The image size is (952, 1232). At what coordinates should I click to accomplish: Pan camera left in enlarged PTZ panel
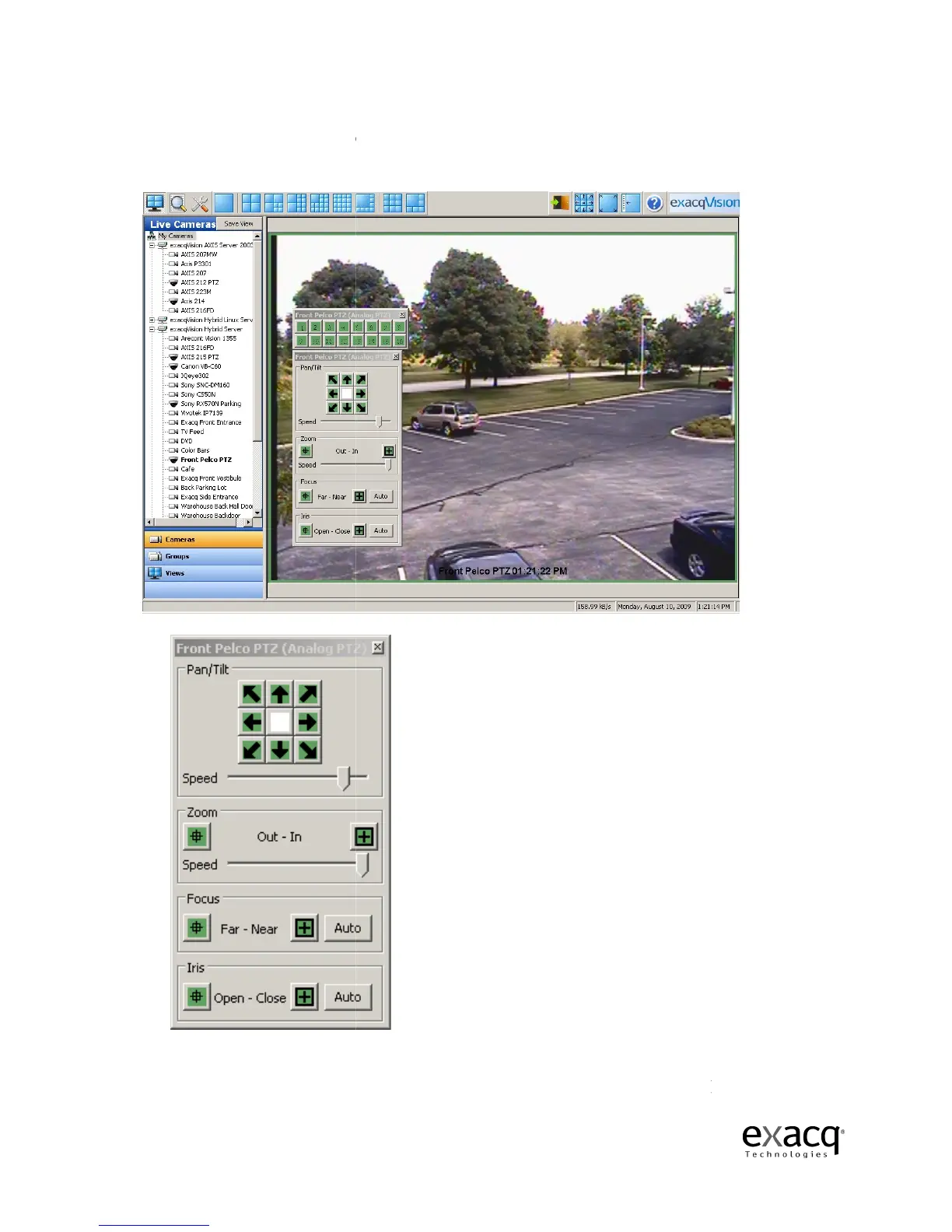point(252,722)
